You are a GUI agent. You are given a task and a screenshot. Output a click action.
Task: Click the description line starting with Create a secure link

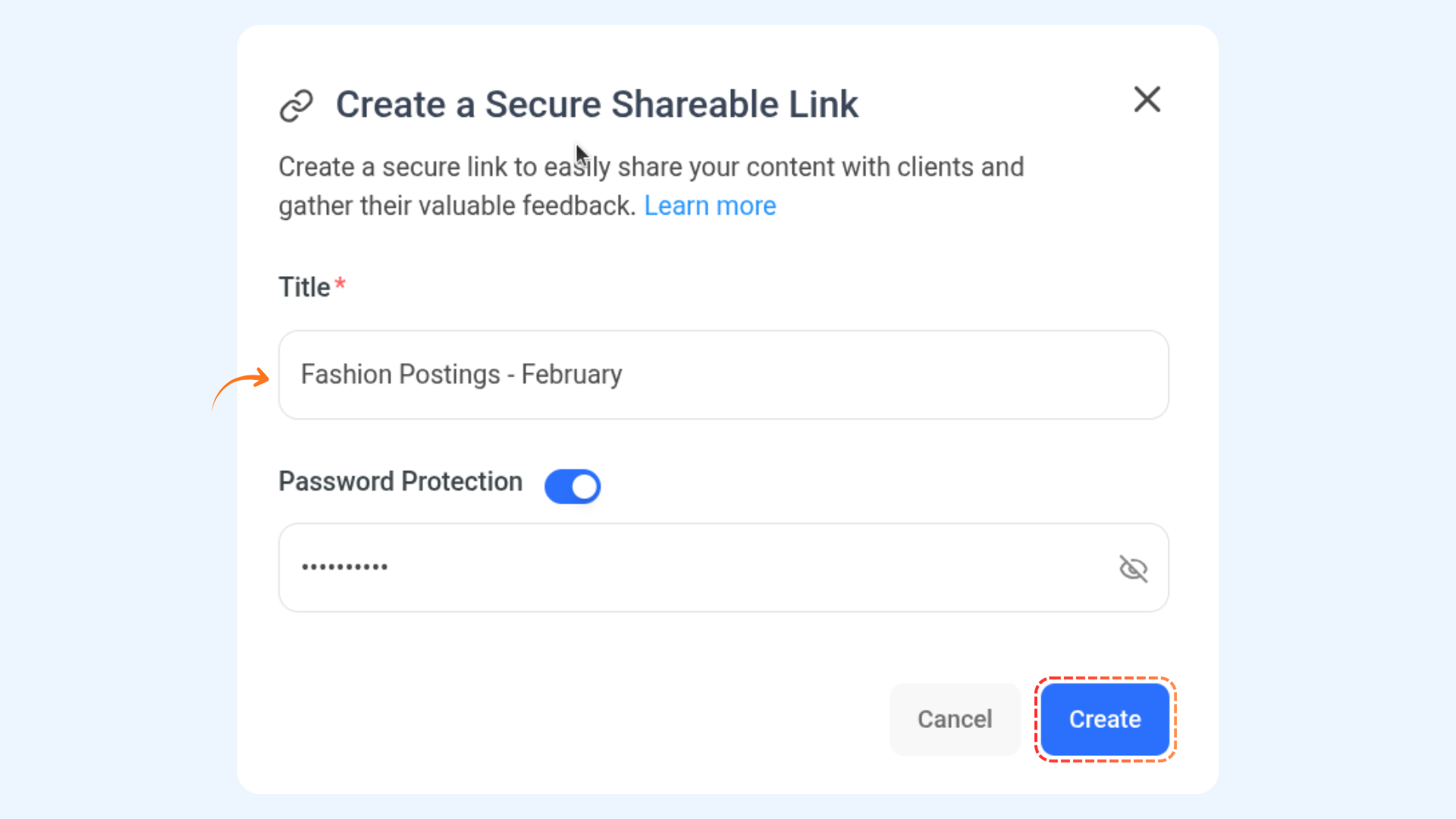[651, 167]
